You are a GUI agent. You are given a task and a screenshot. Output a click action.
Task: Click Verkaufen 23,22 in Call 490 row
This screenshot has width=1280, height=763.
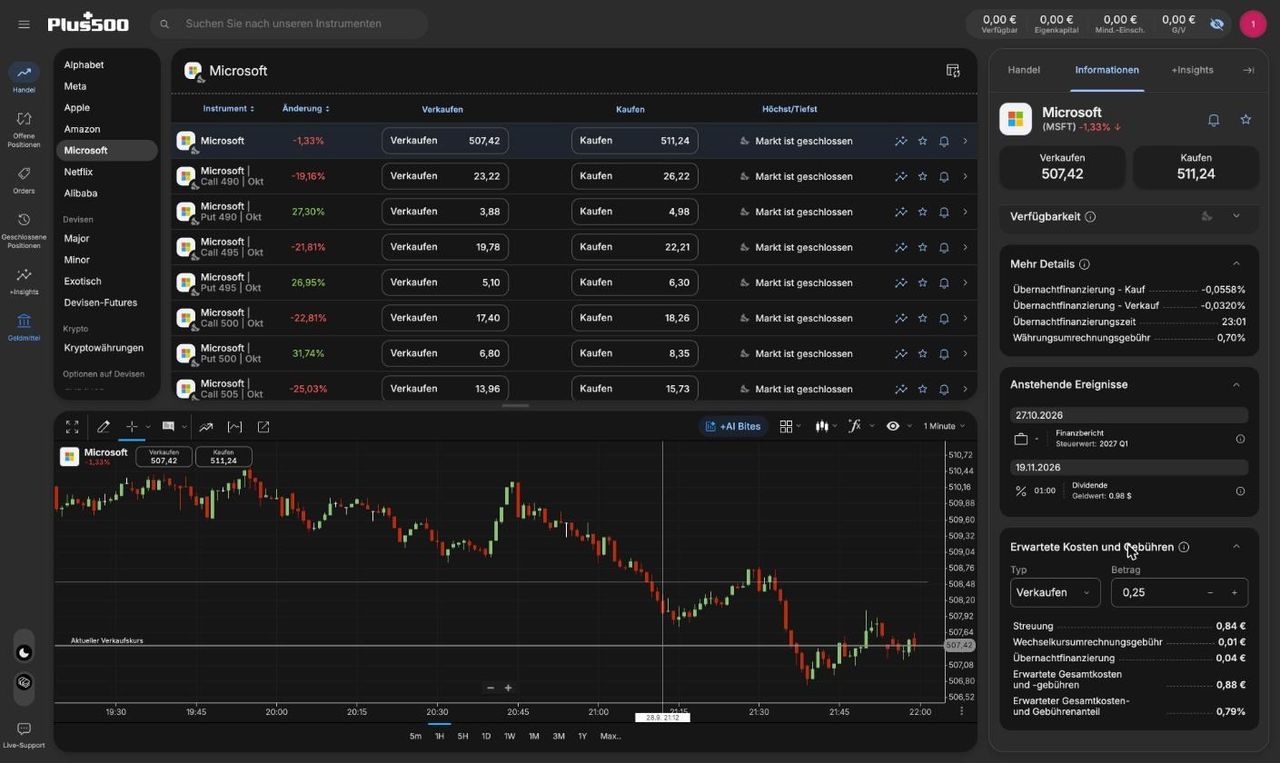click(x=445, y=176)
